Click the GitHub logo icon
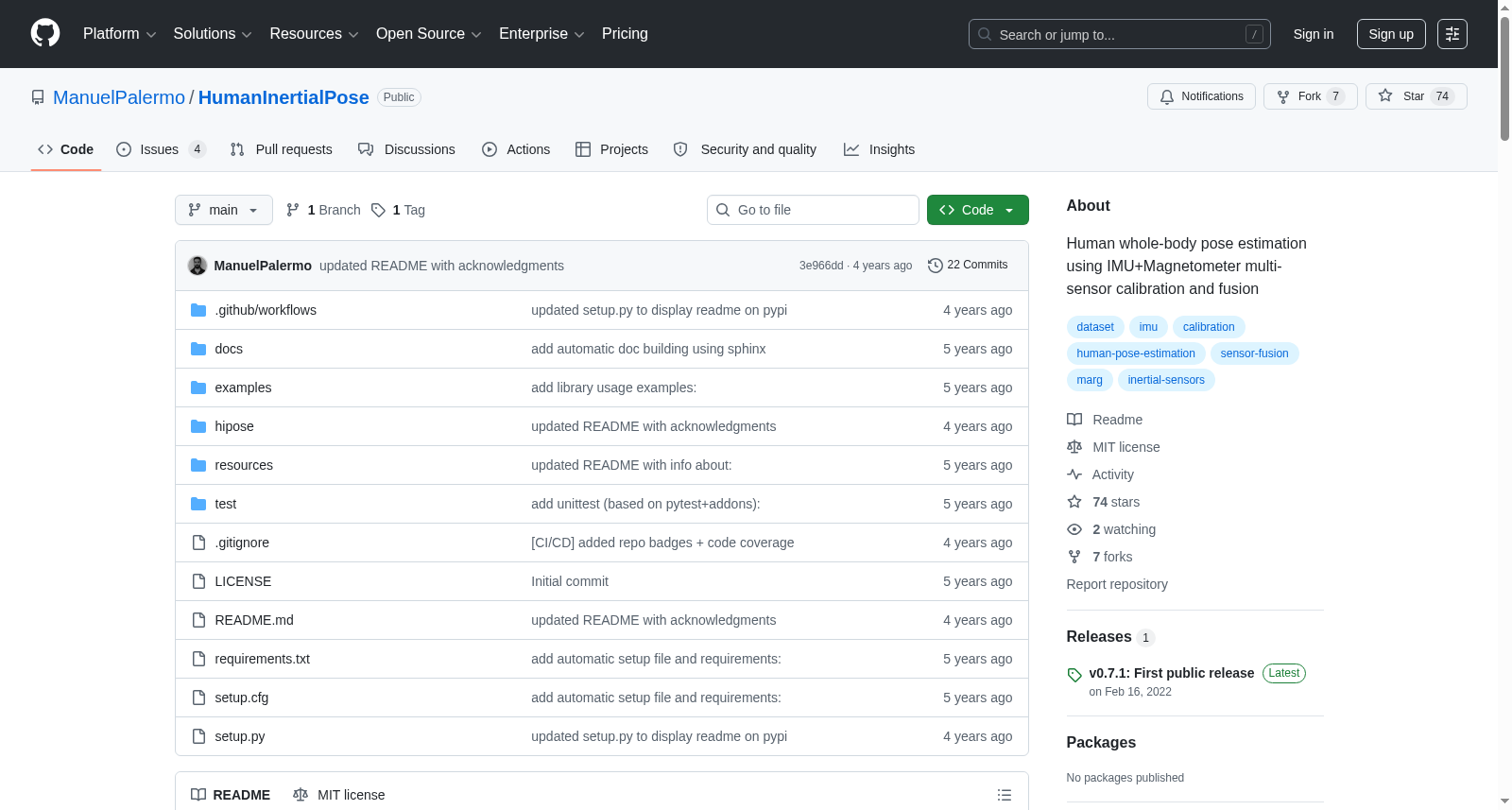The image size is (1512, 810). [45, 34]
